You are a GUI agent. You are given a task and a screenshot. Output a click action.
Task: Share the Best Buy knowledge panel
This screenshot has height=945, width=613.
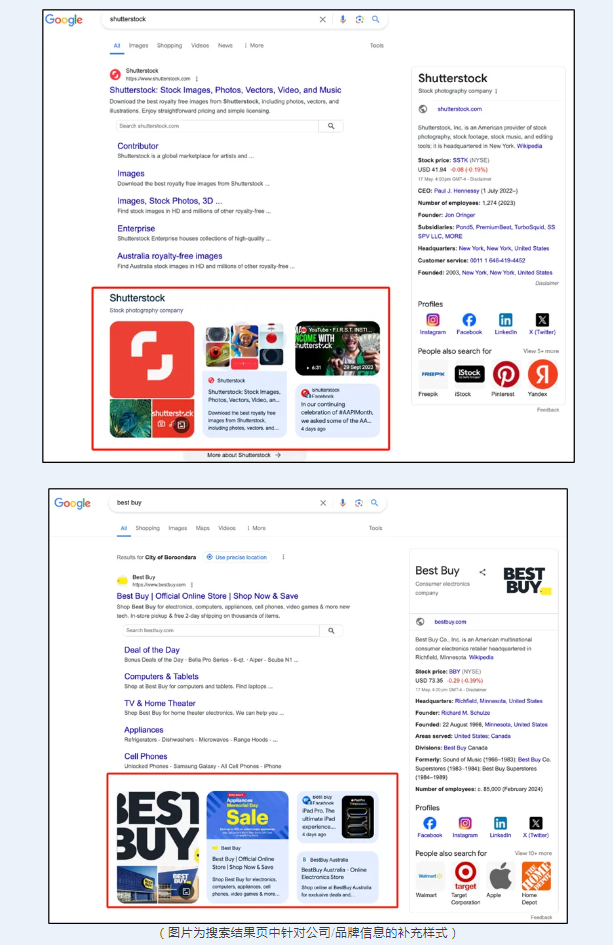[x=482, y=572]
